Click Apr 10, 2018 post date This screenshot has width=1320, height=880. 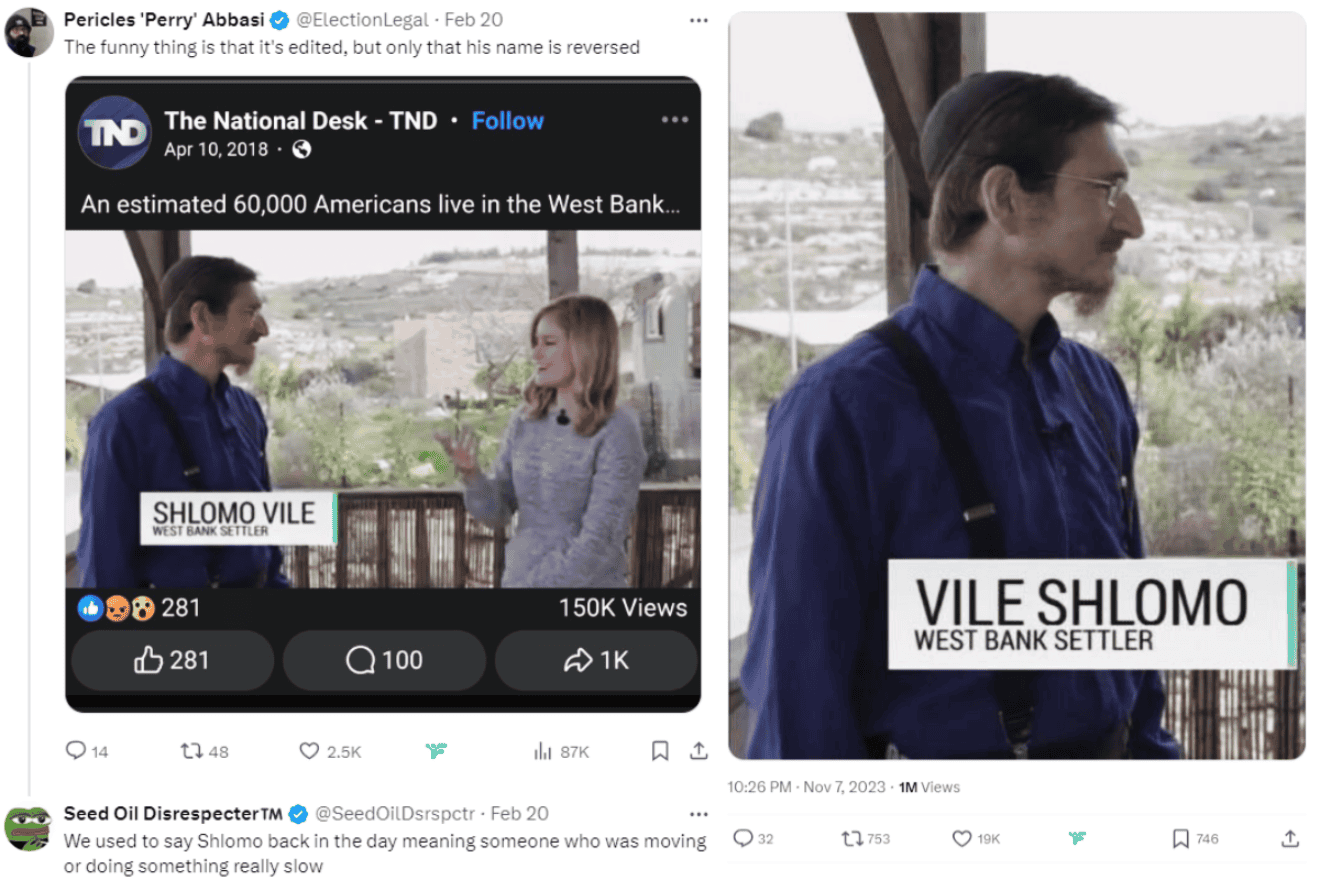tap(217, 150)
